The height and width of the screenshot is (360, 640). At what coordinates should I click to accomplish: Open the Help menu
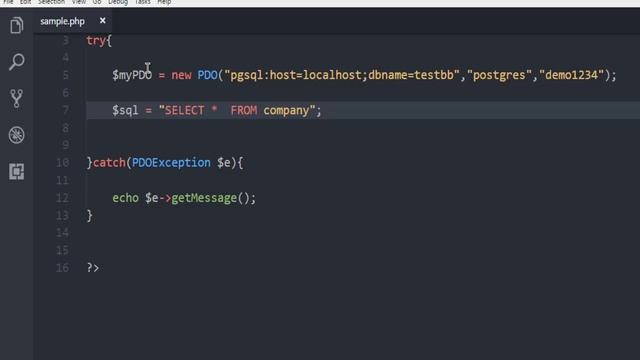click(x=164, y=2)
